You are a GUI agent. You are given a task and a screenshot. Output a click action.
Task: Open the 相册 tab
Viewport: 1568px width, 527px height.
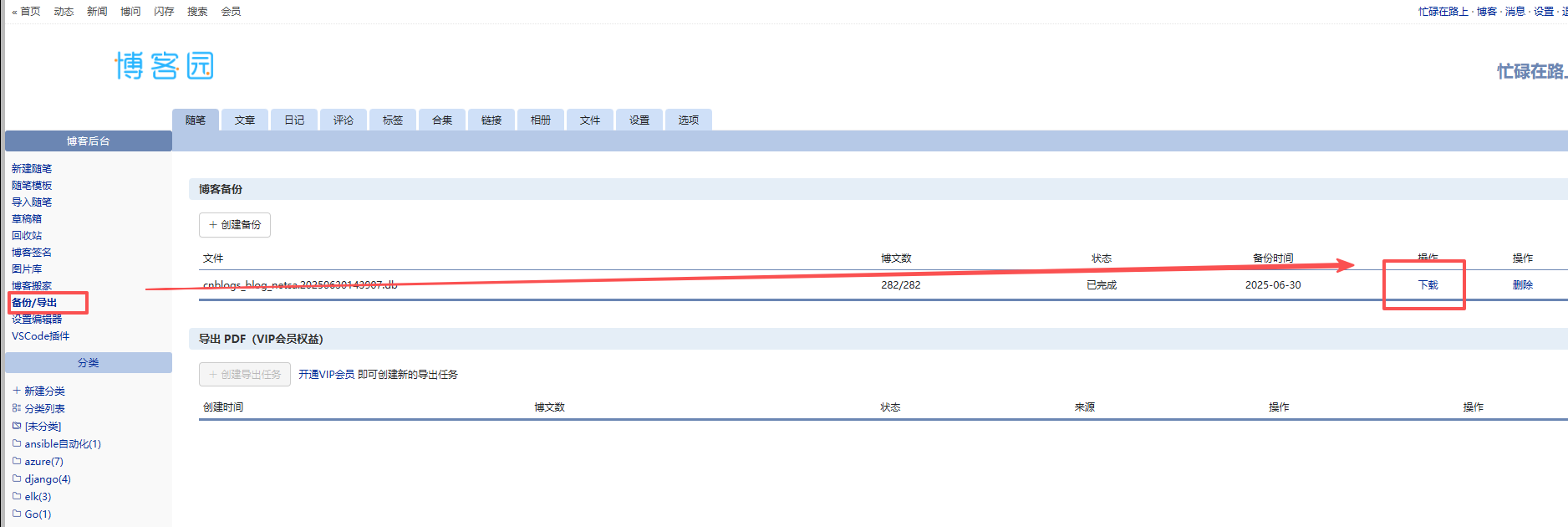pyautogui.click(x=541, y=120)
